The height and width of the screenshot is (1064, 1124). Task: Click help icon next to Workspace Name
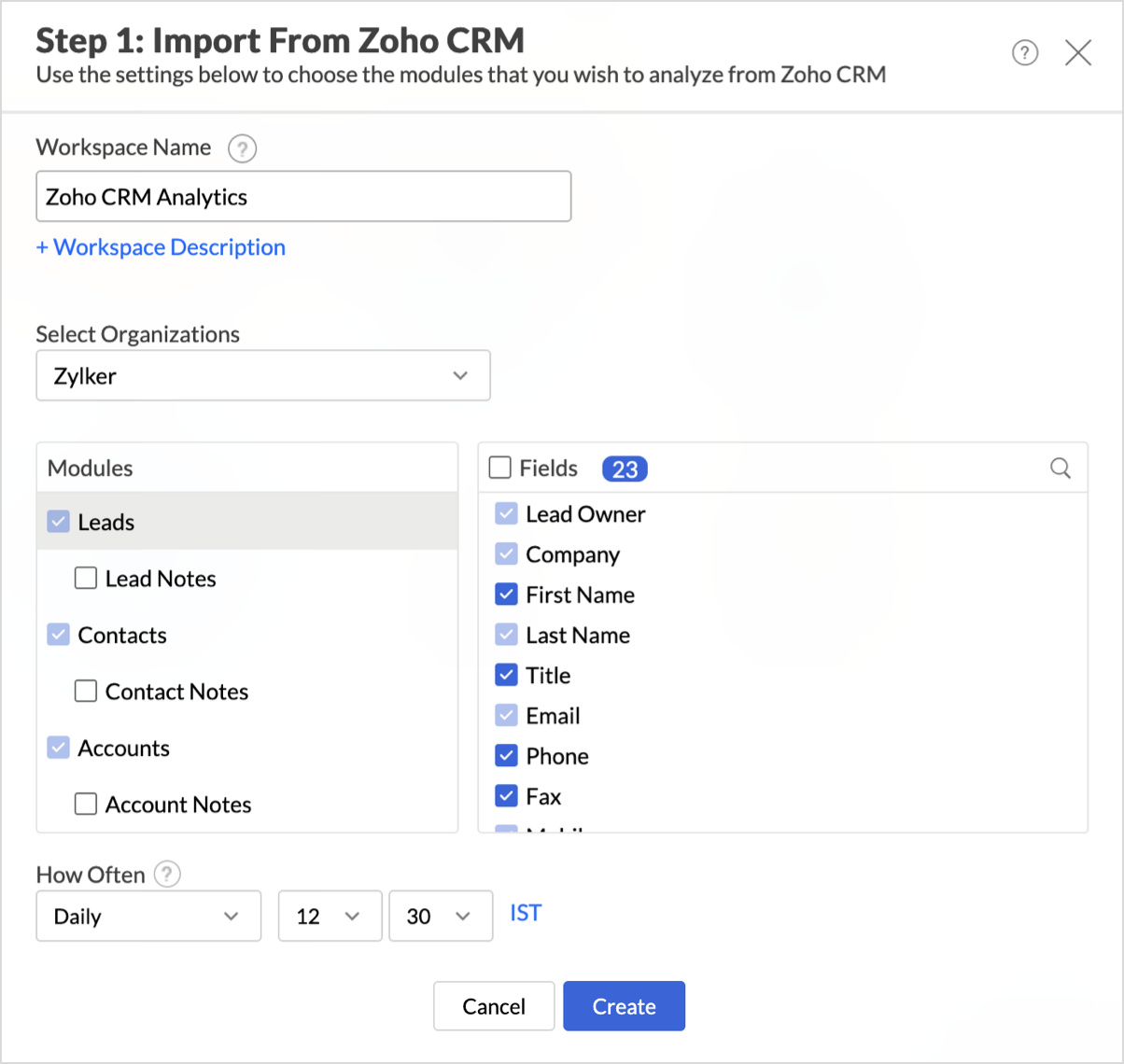(243, 148)
